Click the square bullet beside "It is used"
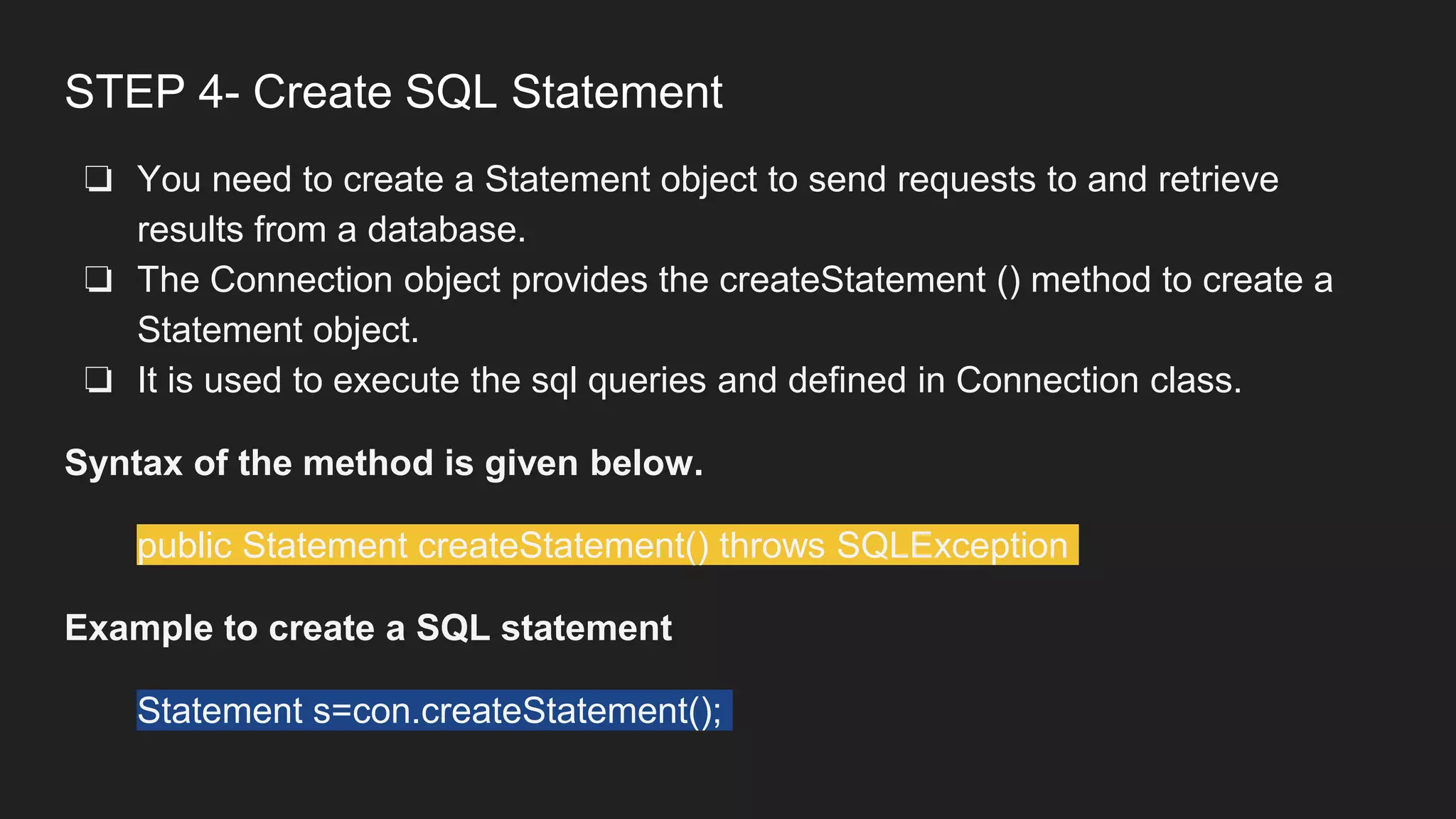 98,380
